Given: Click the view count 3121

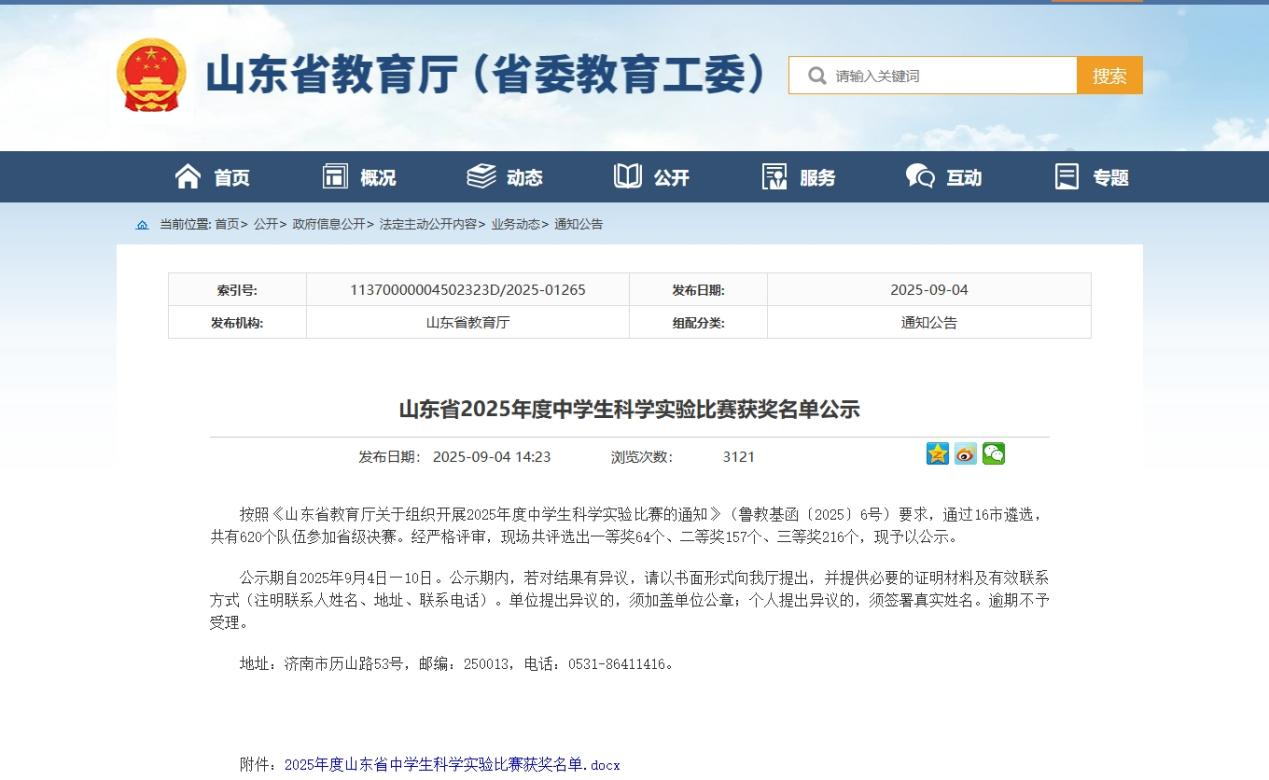Looking at the screenshot, I should [739, 457].
